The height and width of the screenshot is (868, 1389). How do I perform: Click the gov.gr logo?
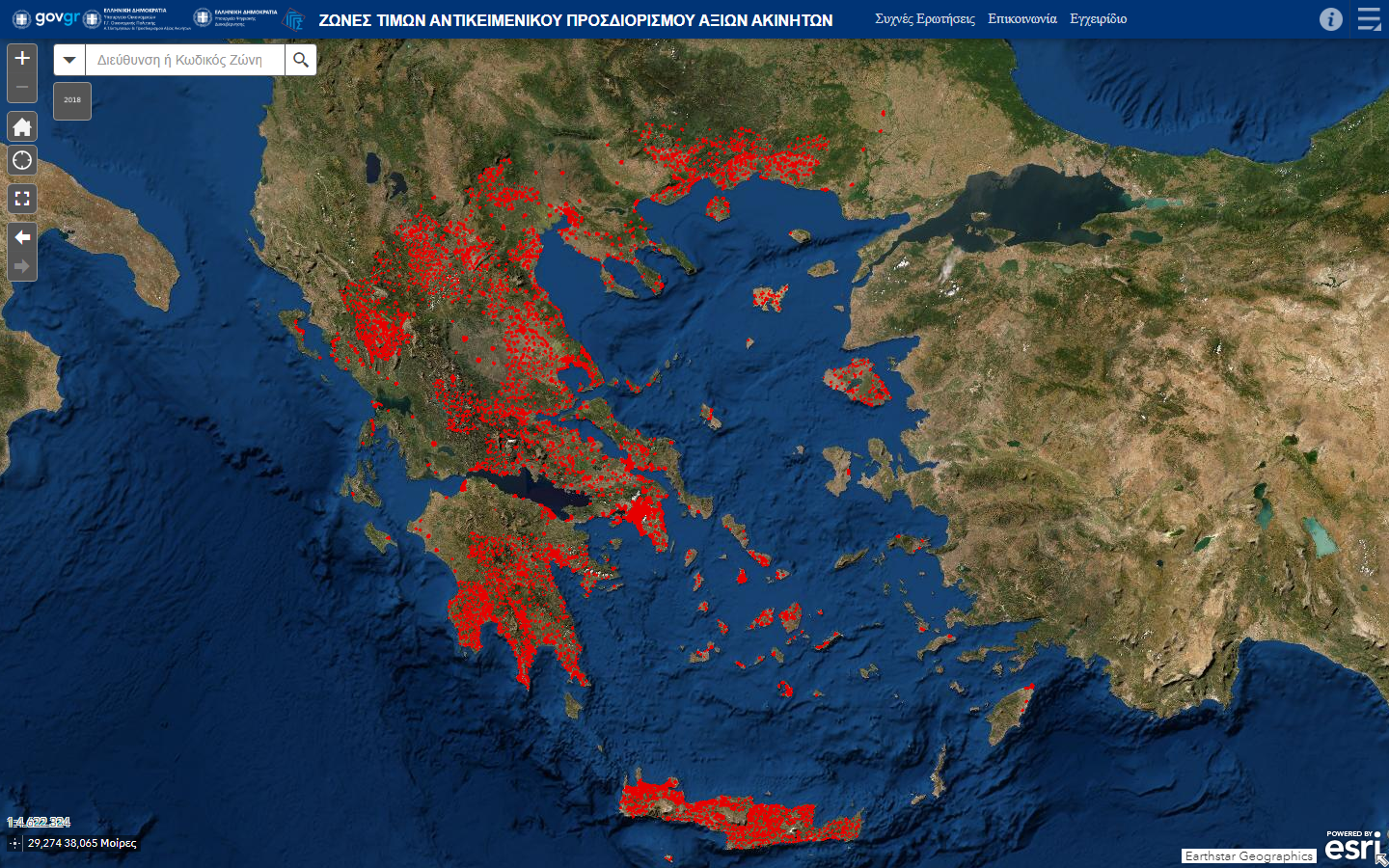[46, 18]
